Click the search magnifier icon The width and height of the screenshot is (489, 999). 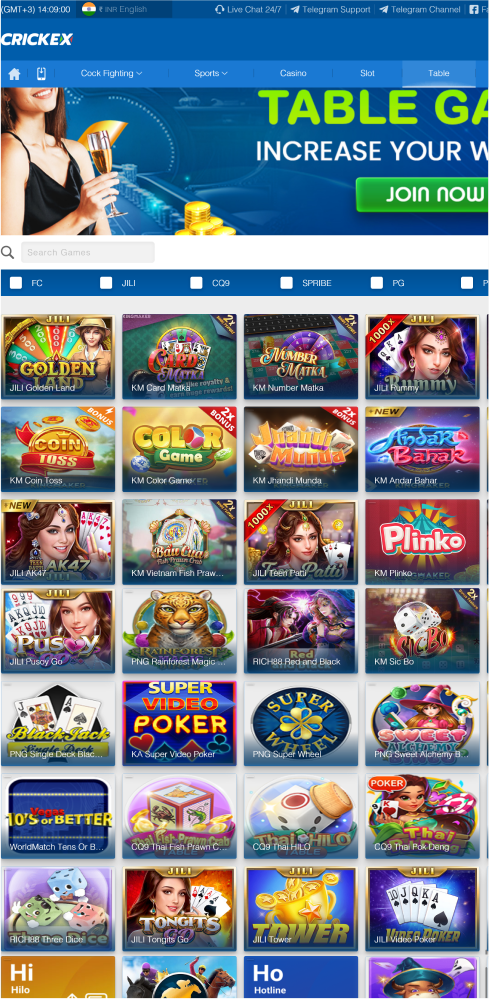click(x=8, y=252)
